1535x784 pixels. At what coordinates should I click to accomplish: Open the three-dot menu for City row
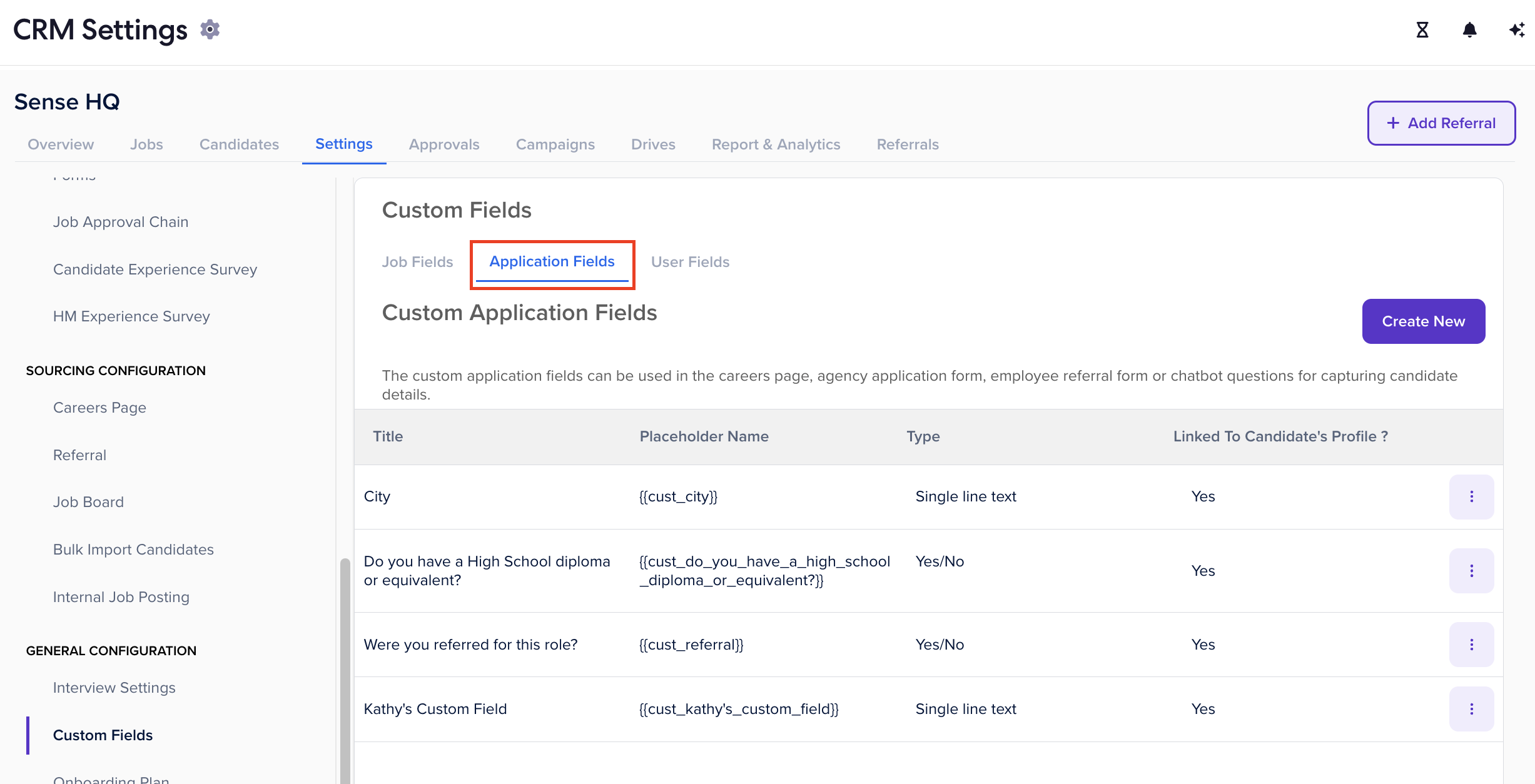1471,496
